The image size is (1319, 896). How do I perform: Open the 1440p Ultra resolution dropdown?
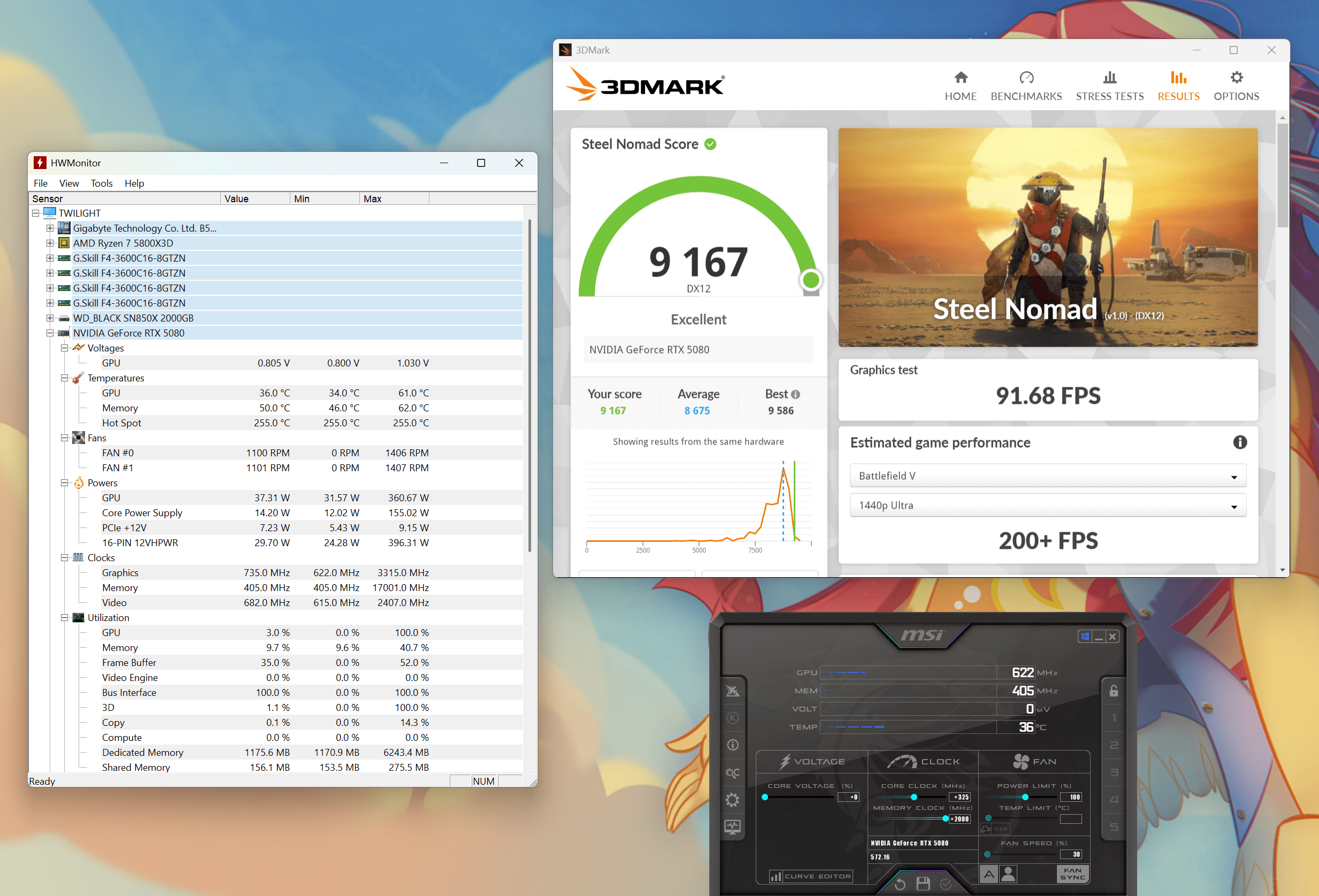(1047, 505)
